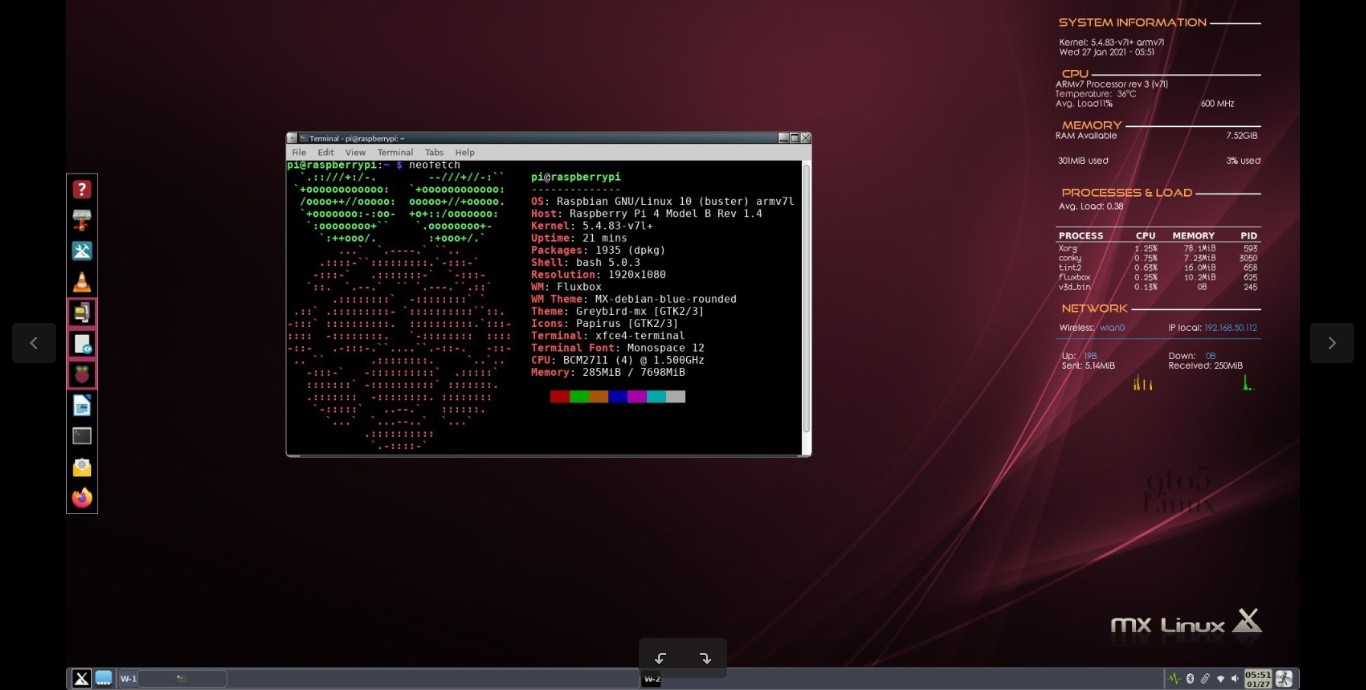Viewport: 1366px width, 690px height.
Task: Click the 'Host: Raspberry Pi 4 Model B' line
Action: click(x=646, y=213)
